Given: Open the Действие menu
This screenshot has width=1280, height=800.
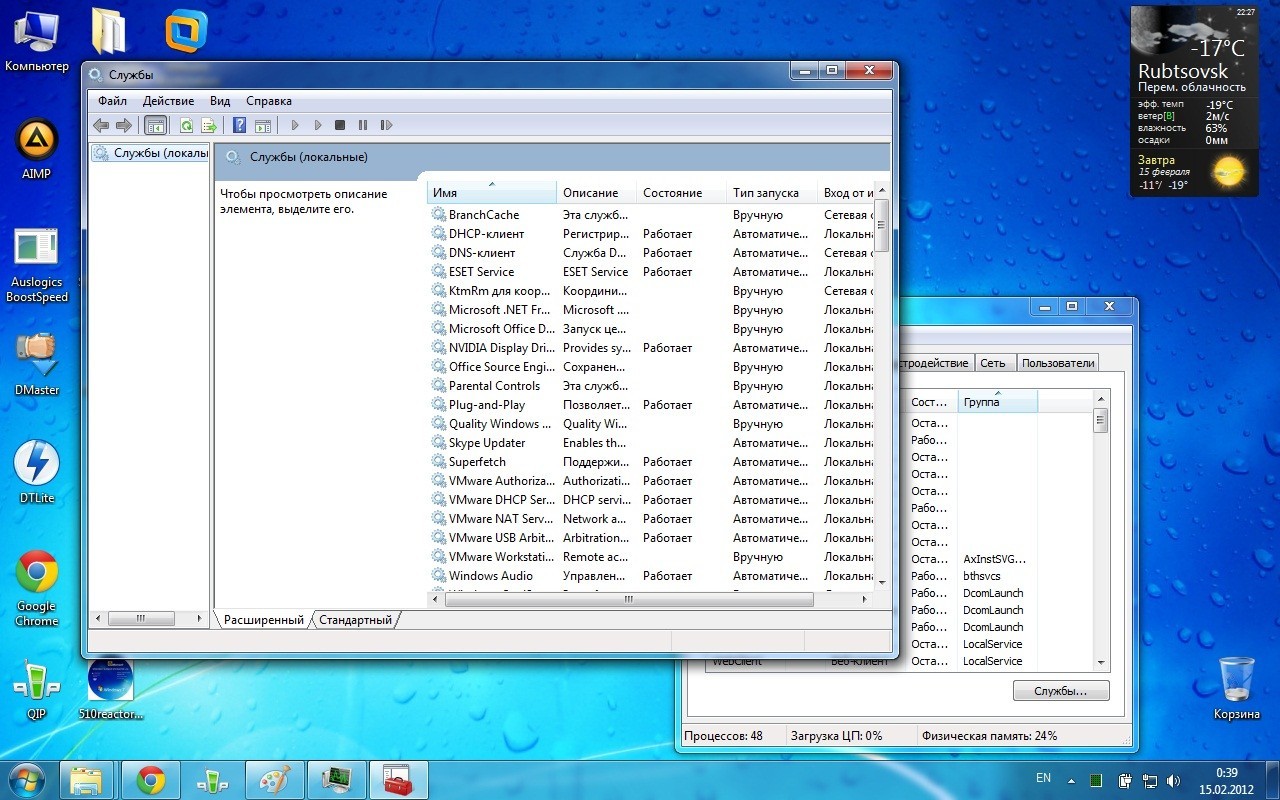Looking at the screenshot, I should tap(168, 101).
